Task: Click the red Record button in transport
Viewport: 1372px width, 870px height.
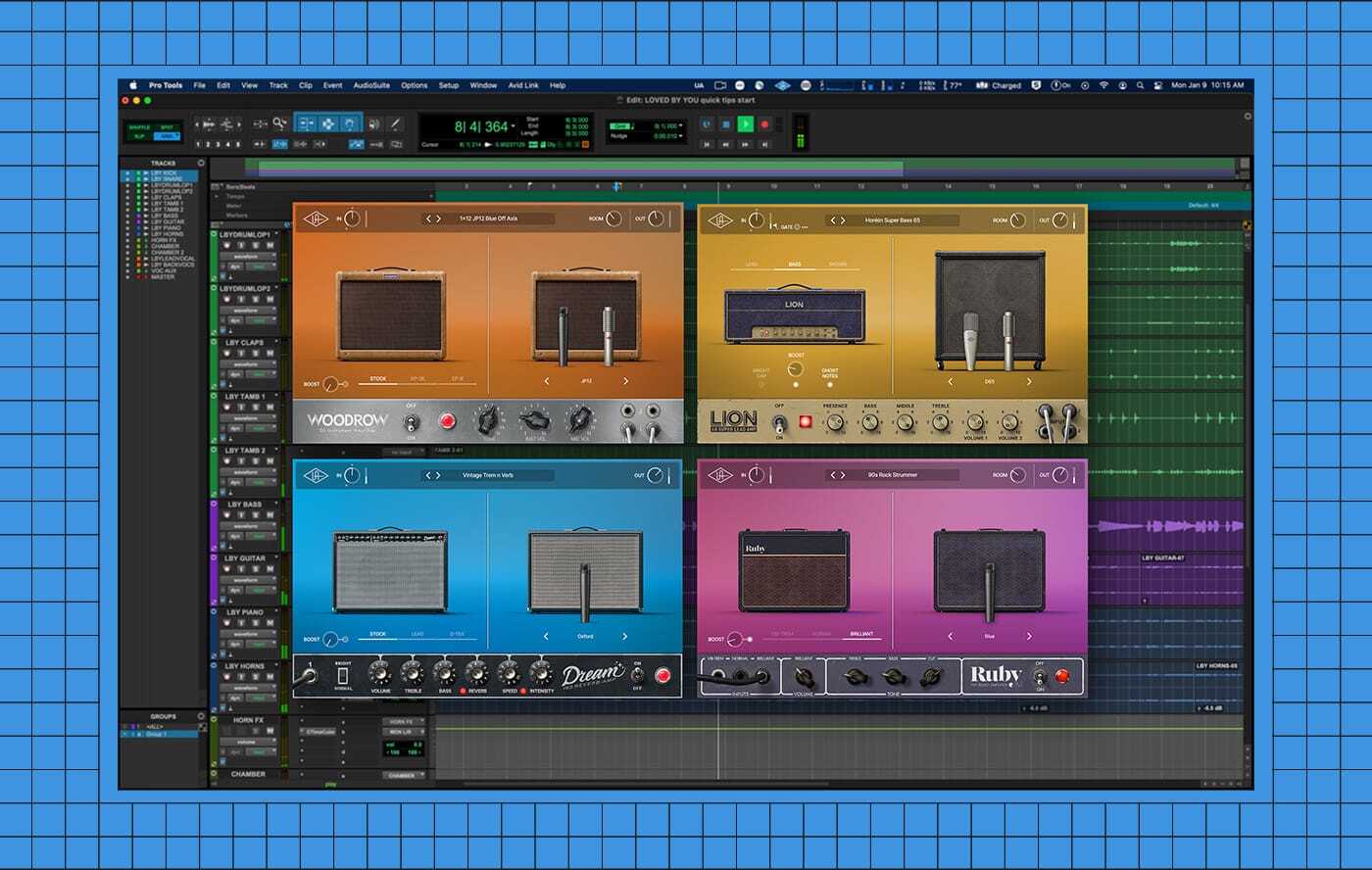Action: pos(765,124)
